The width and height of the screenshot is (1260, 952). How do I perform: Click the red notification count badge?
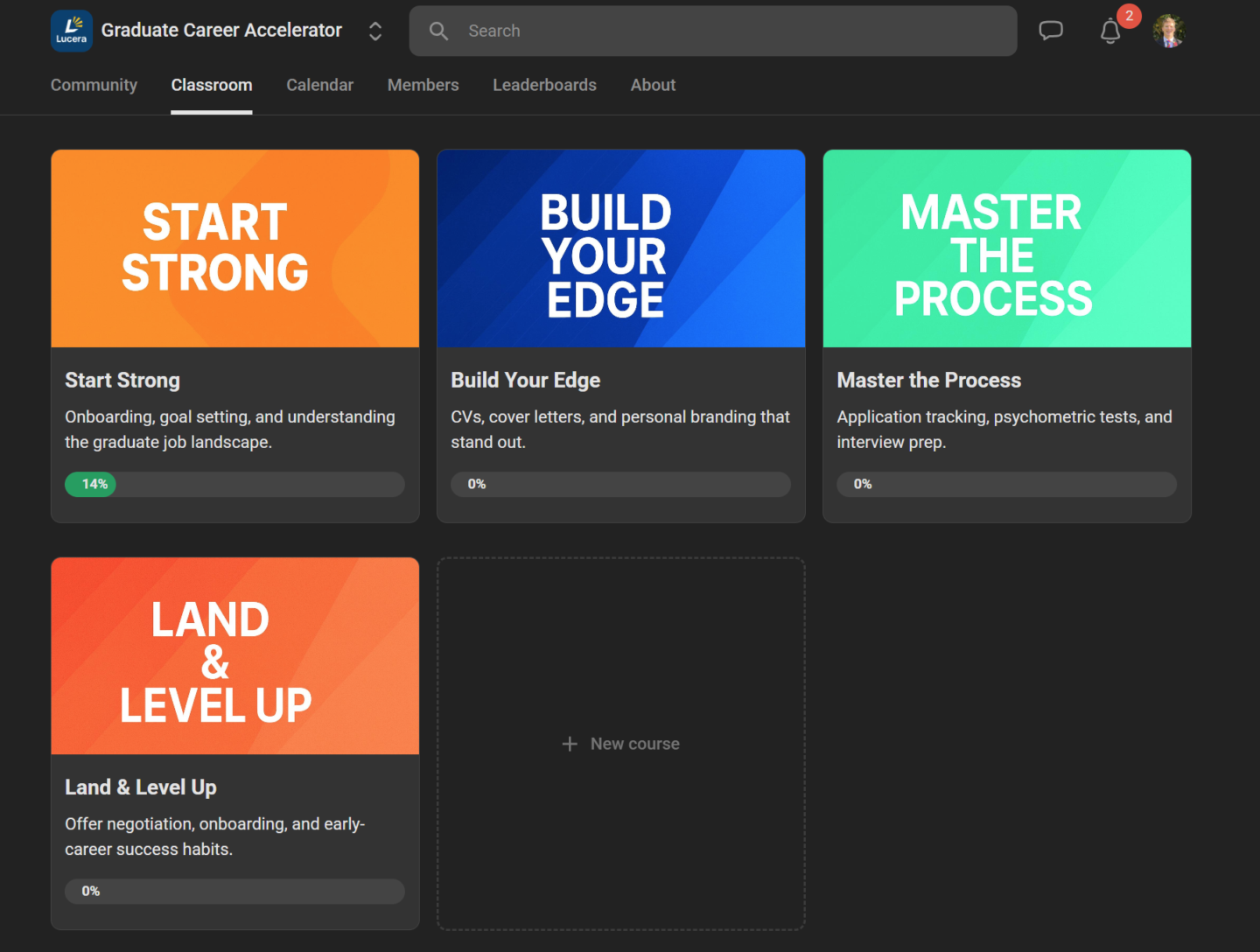1129,16
